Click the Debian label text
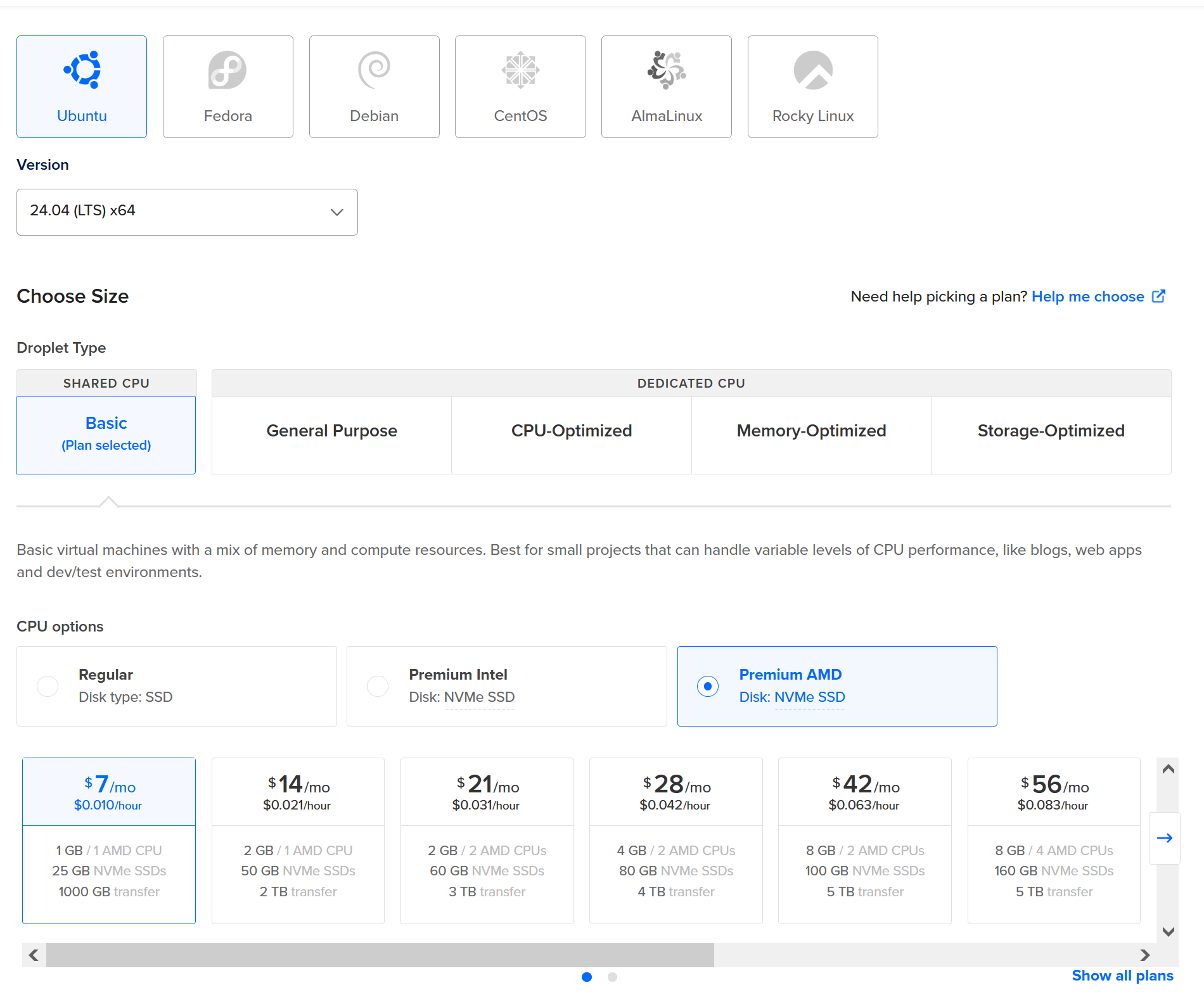This screenshot has width=1204, height=997. [374, 116]
